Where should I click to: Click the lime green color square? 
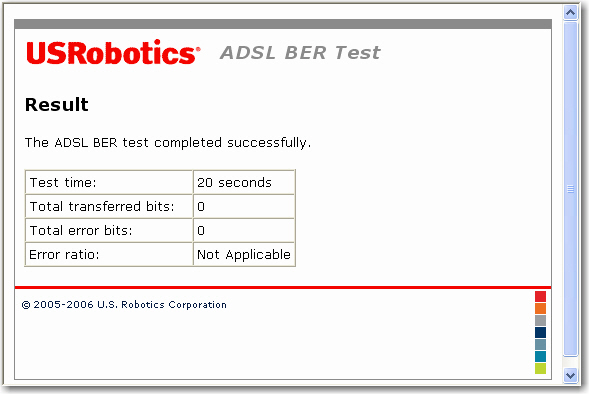coord(540,368)
